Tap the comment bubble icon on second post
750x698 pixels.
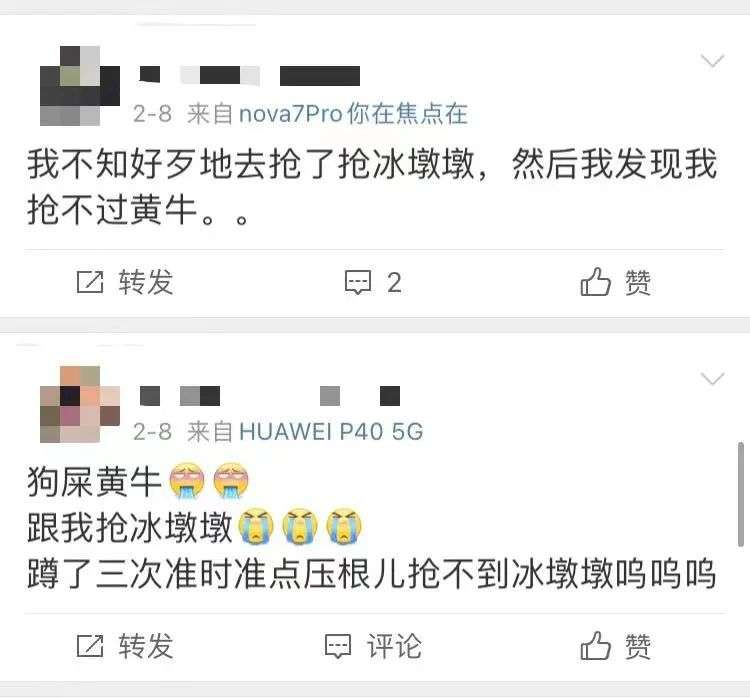pos(338,646)
